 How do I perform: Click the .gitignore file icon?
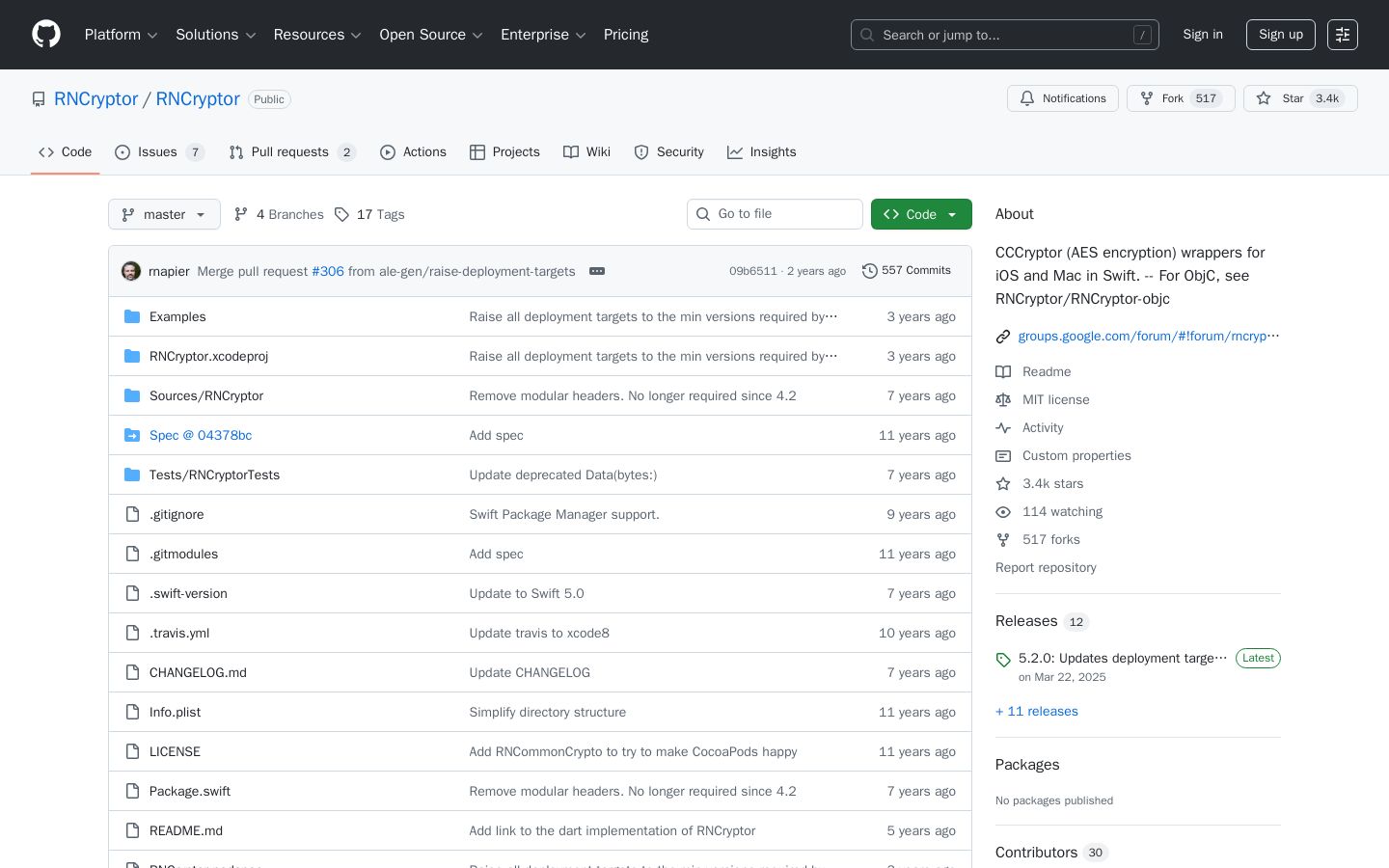(x=132, y=514)
